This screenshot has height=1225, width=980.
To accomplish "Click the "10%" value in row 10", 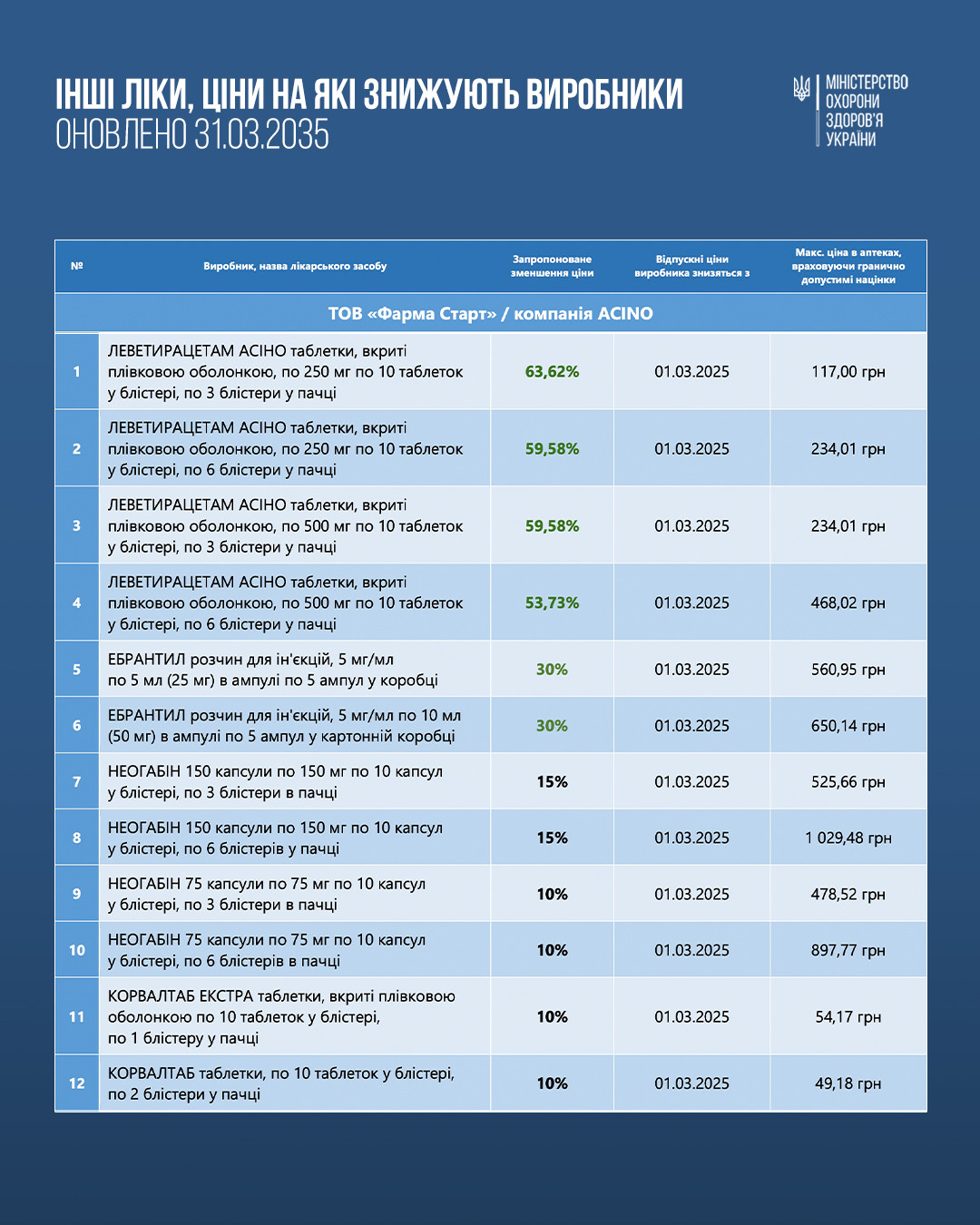I will point(552,950).
